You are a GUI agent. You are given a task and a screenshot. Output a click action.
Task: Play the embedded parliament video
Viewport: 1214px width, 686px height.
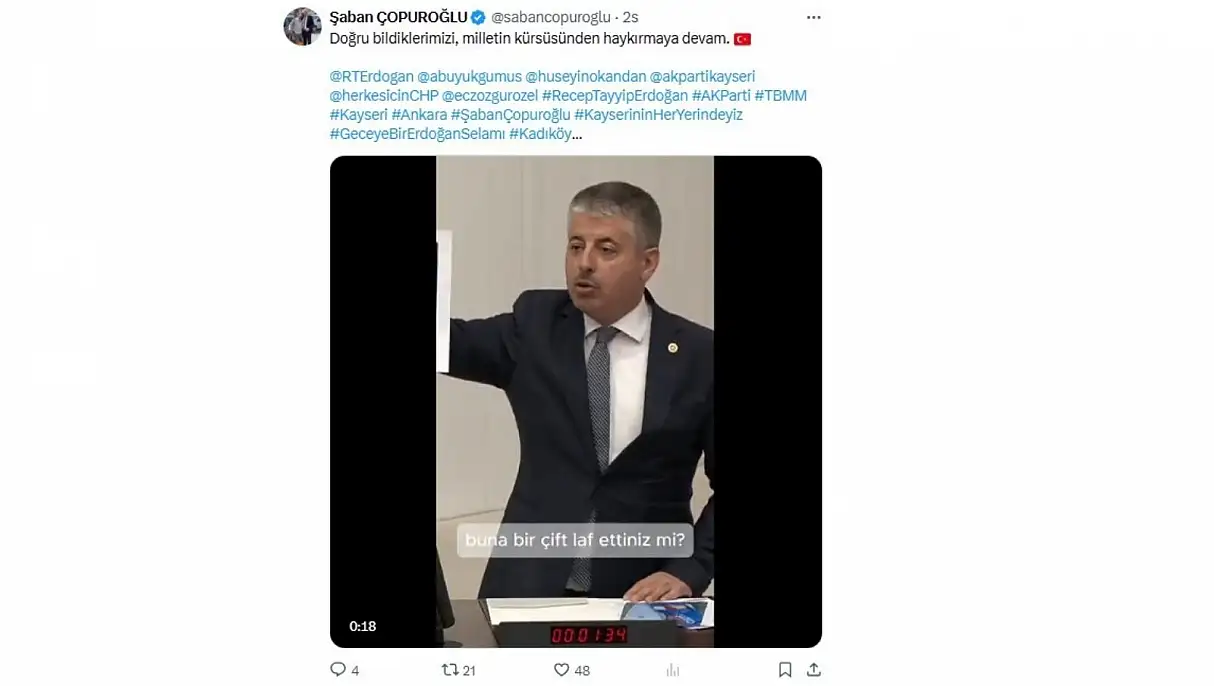(x=575, y=401)
